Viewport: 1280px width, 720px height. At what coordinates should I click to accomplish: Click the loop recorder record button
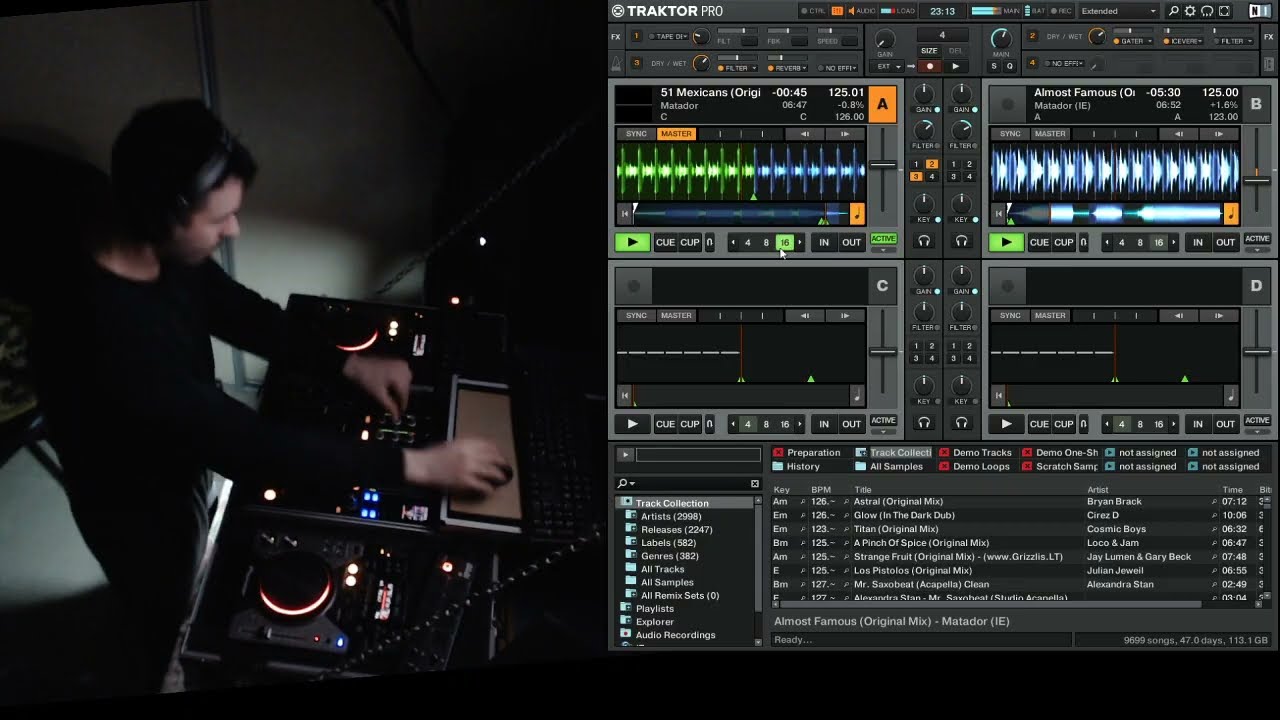point(930,66)
